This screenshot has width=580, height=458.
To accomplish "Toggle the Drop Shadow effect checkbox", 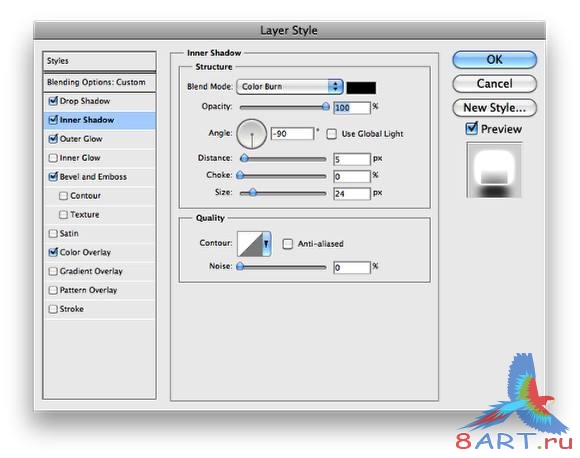I will pos(53,101).
